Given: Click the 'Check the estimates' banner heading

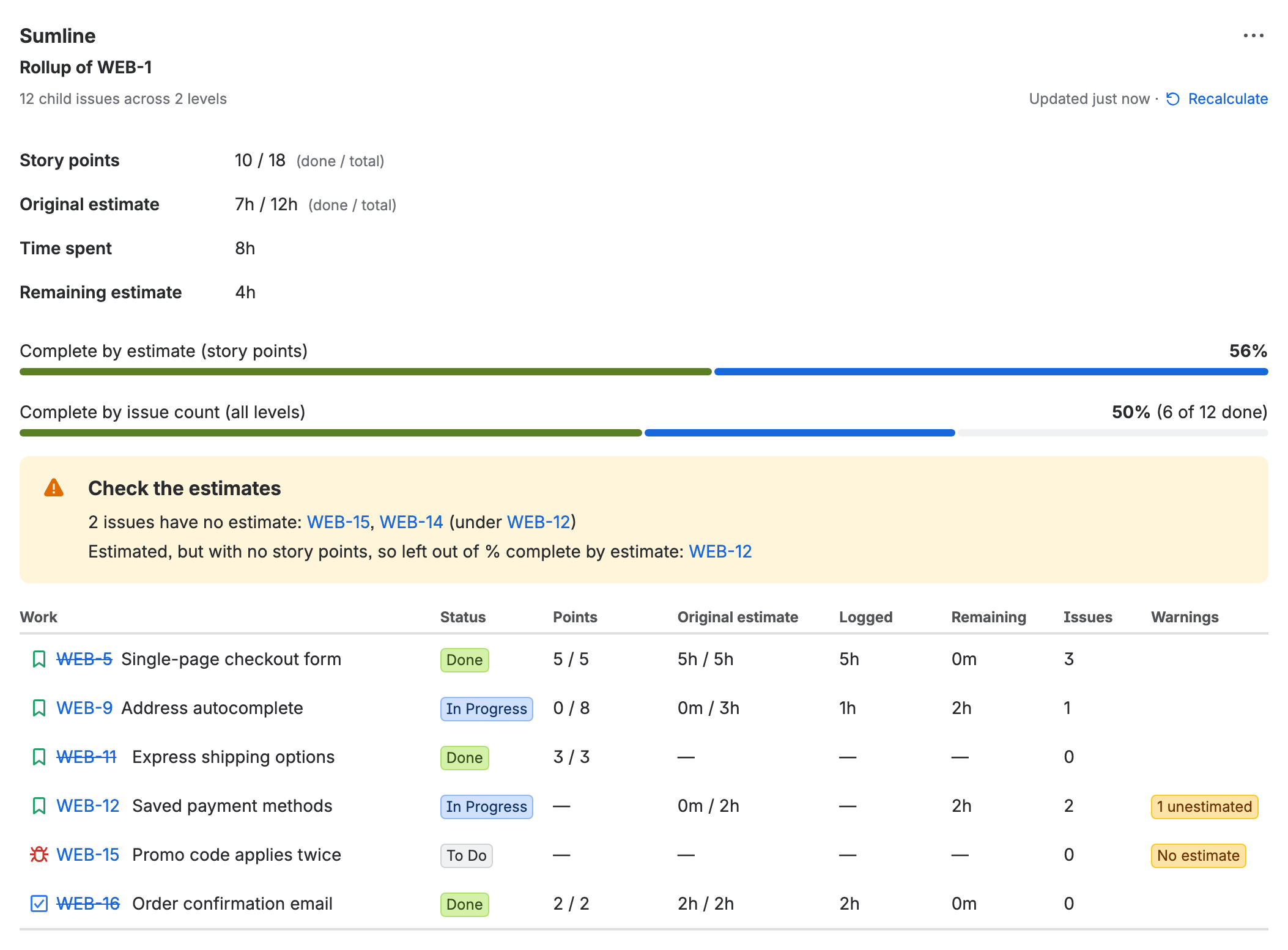Looking at the screenshot, I should pyautogui.click(x=184, y=488).
